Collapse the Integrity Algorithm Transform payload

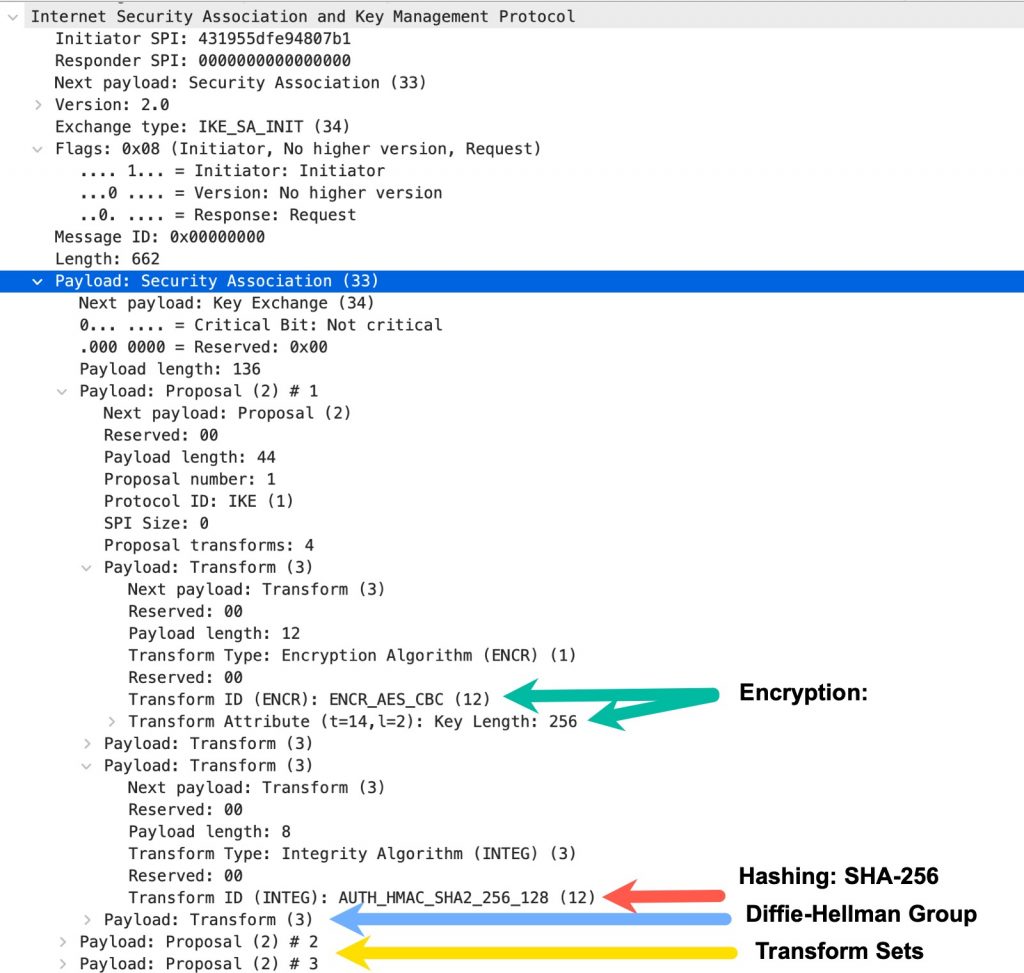point(86,765)
